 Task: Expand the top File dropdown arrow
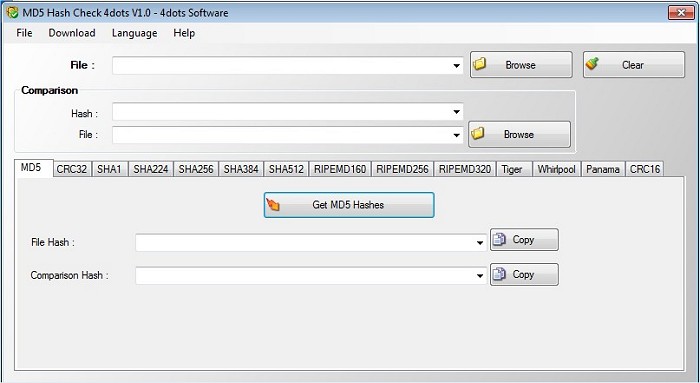tap(456, 66)
